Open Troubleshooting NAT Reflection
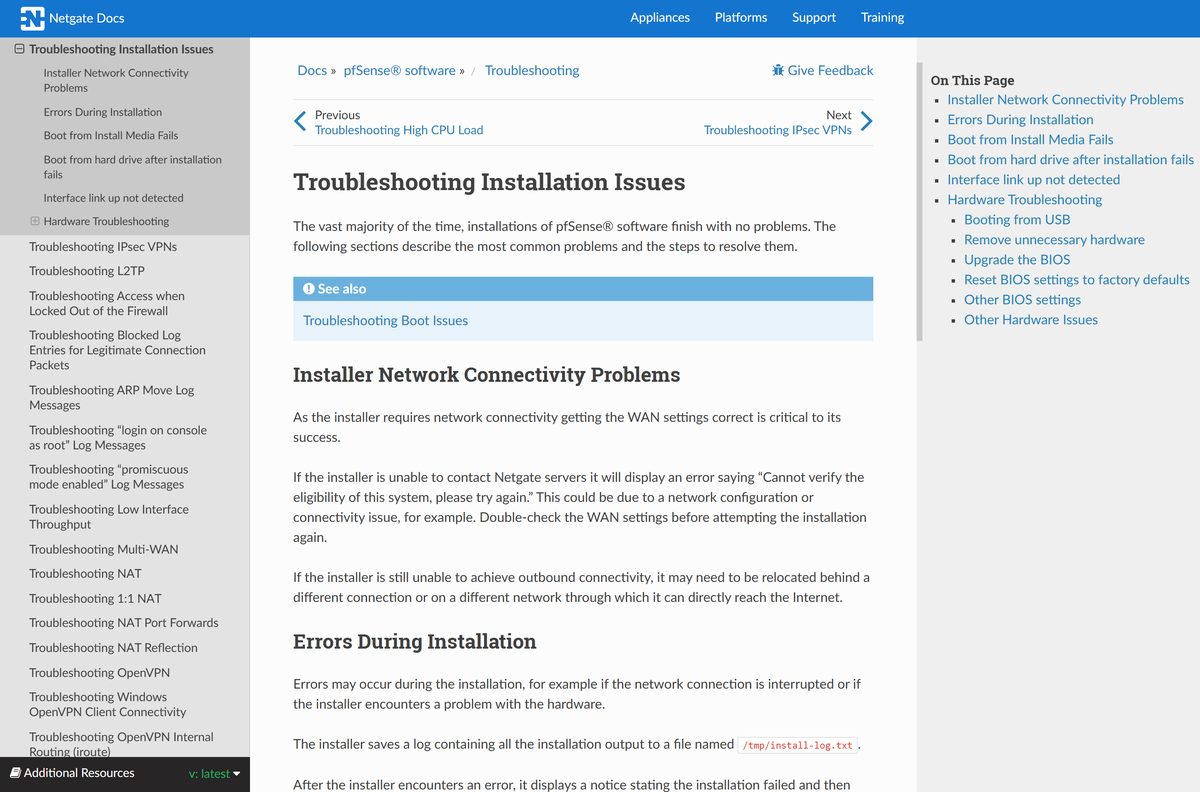This screenshot has width=1200, height=792. coord(113,647)
